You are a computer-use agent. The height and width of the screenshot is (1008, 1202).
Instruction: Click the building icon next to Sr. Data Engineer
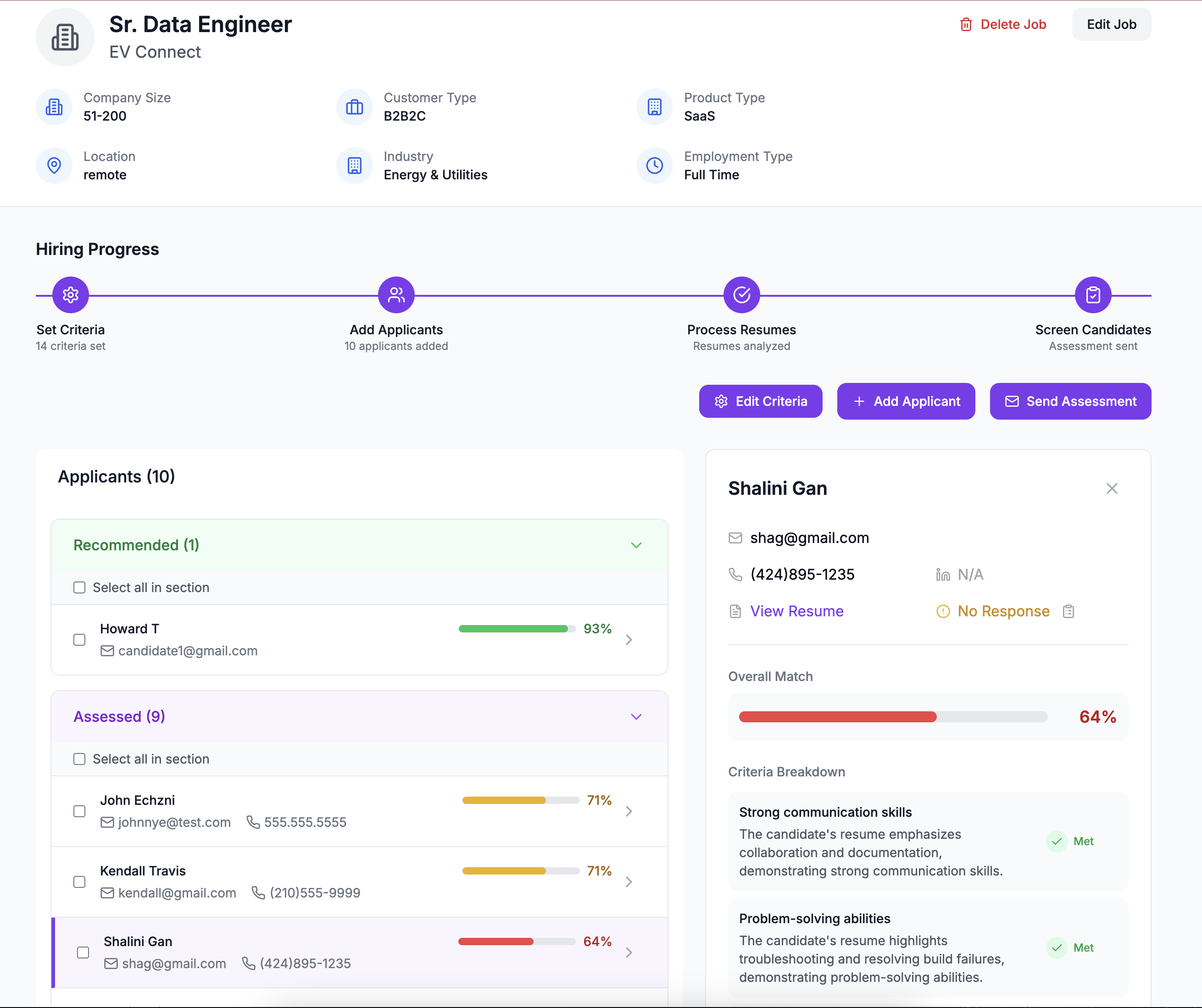pyautogui.click(x=65, y=38)
